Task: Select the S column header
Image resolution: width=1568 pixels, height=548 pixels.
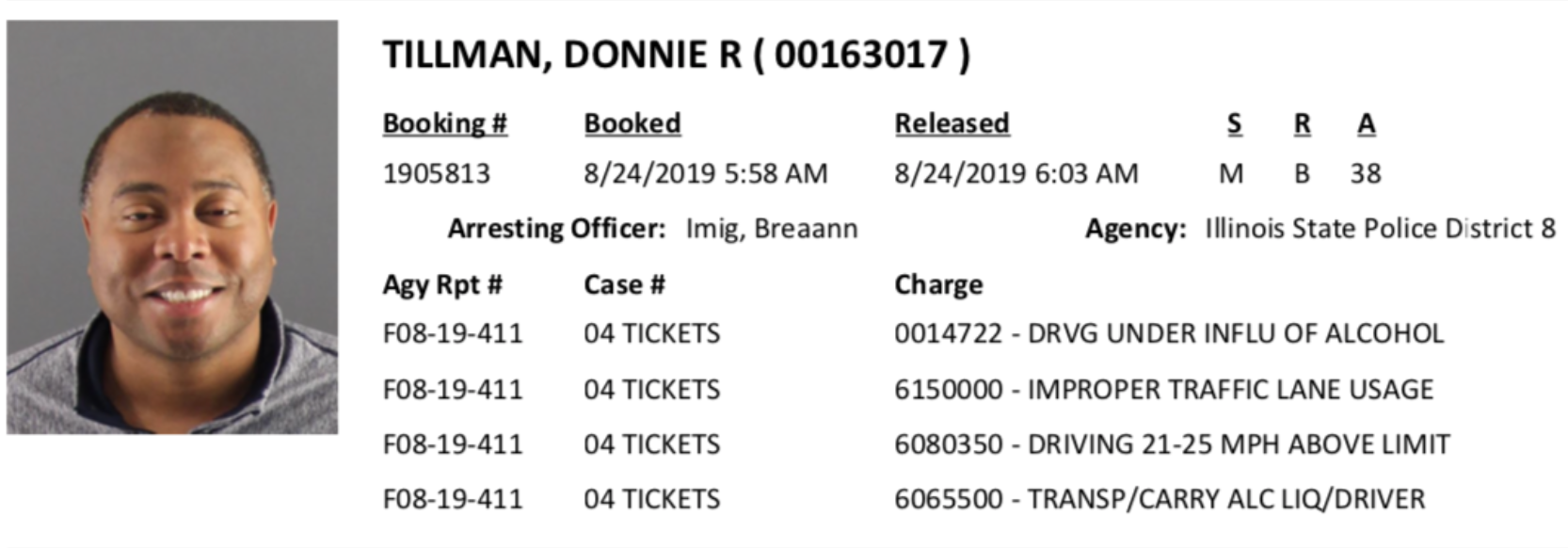Action: point(1234,123)
